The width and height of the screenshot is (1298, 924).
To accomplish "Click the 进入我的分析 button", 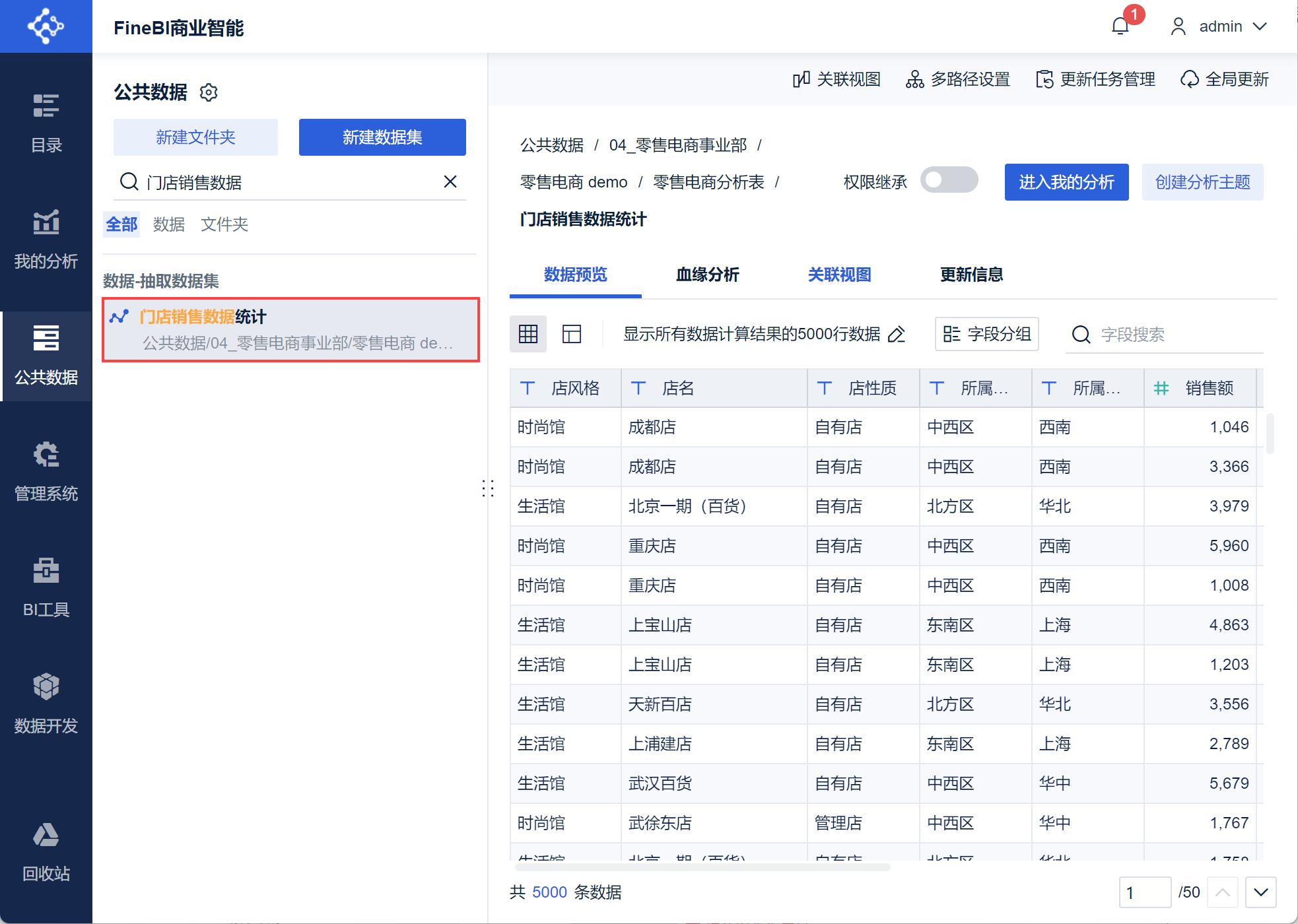I will [1066, 182].
